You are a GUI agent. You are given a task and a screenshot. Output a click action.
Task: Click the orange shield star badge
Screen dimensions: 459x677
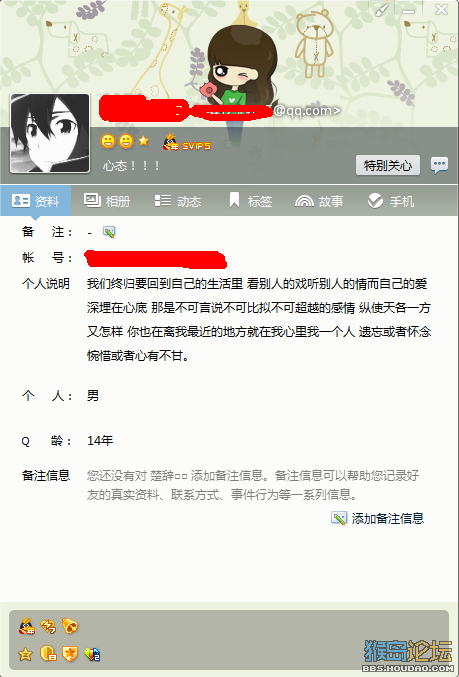tap(70, 654)
